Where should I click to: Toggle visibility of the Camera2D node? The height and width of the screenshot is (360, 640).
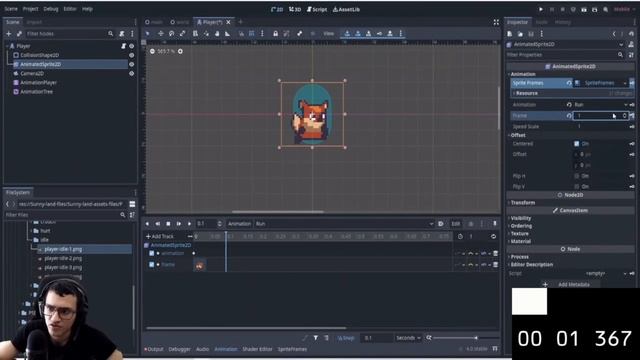(x=131, y=73)
